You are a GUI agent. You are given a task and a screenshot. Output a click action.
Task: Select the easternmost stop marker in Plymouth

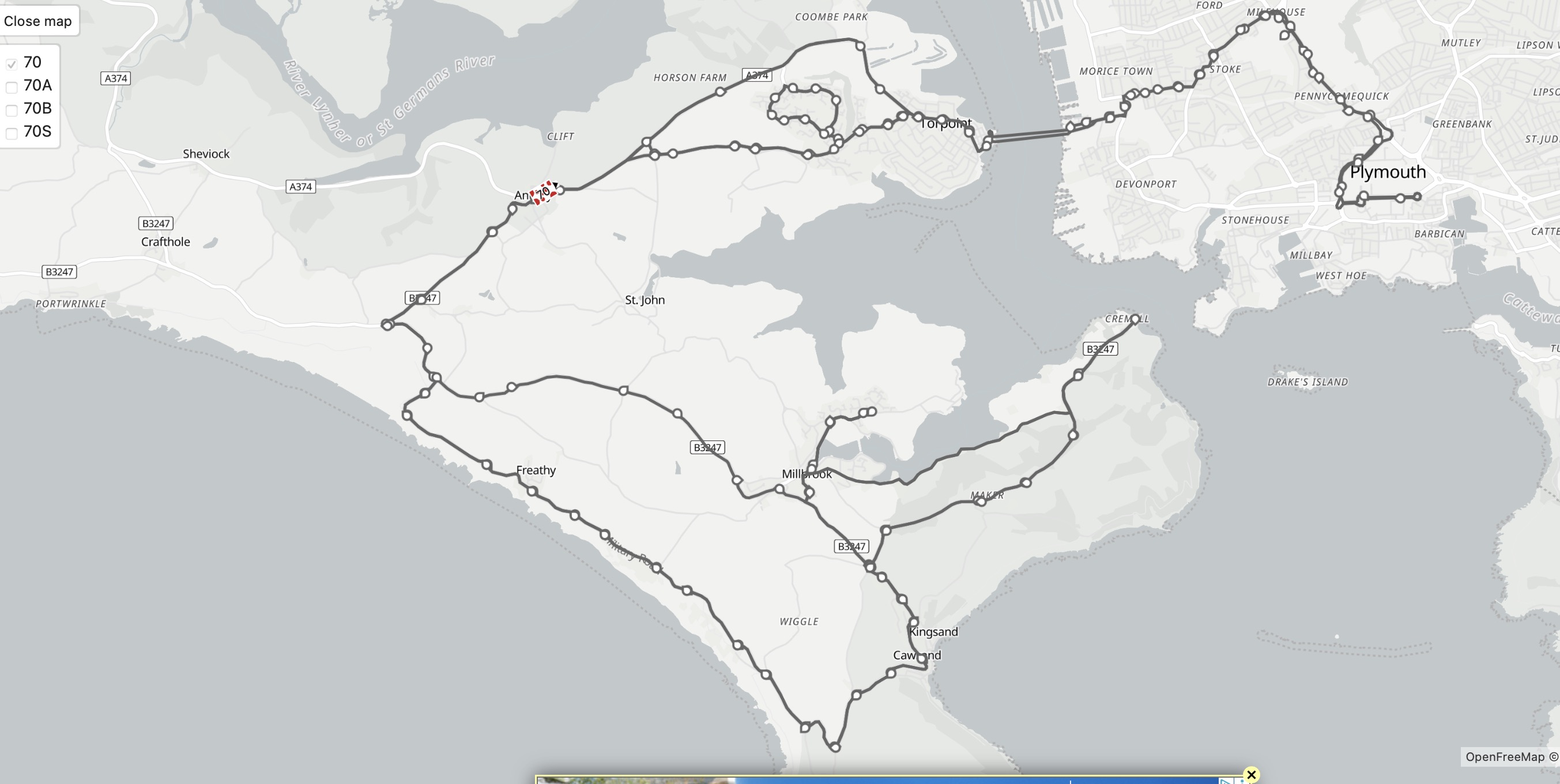(x=1416, y=196)
